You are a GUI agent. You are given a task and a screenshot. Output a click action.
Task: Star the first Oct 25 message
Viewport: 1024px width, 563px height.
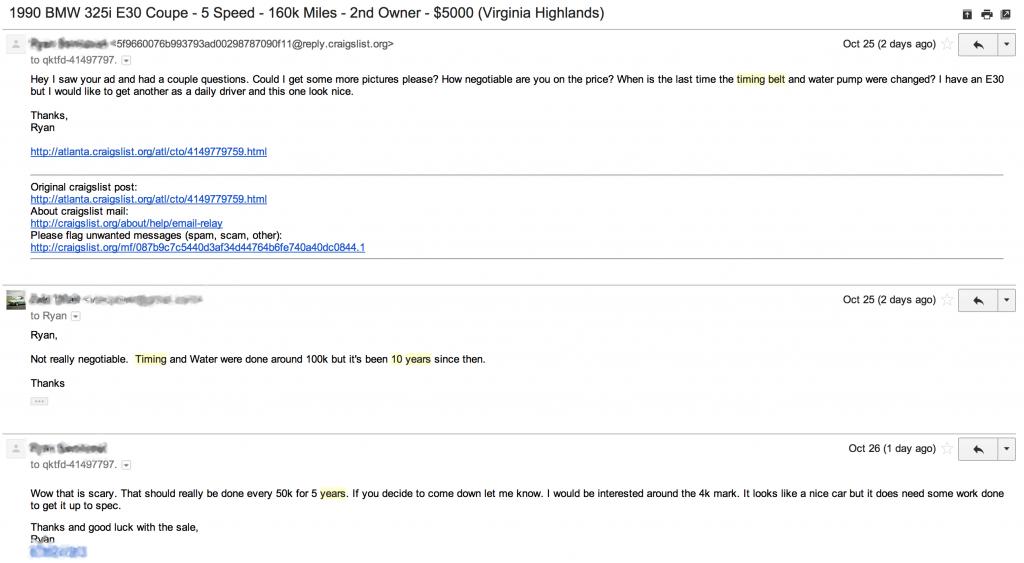click(x=947, y=45)
